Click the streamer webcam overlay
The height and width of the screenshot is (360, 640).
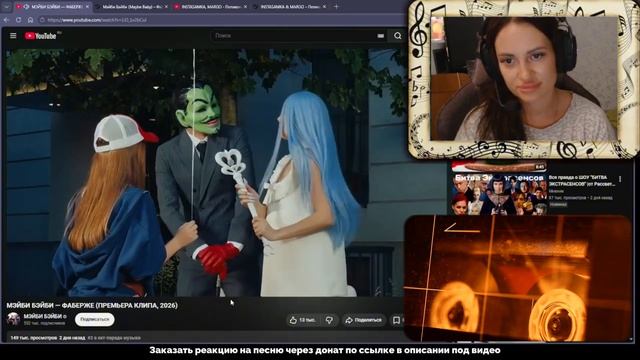pos(524,78)
